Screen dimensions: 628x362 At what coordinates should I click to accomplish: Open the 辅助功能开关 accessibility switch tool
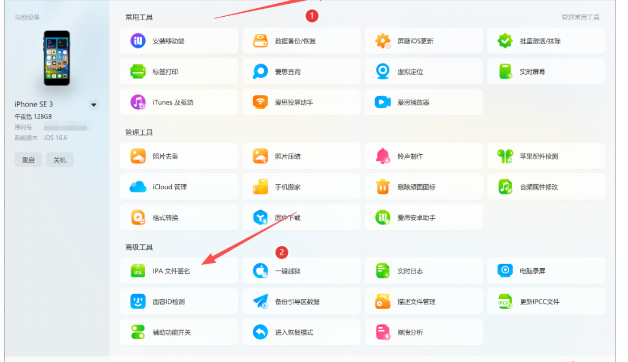(179, 332)
